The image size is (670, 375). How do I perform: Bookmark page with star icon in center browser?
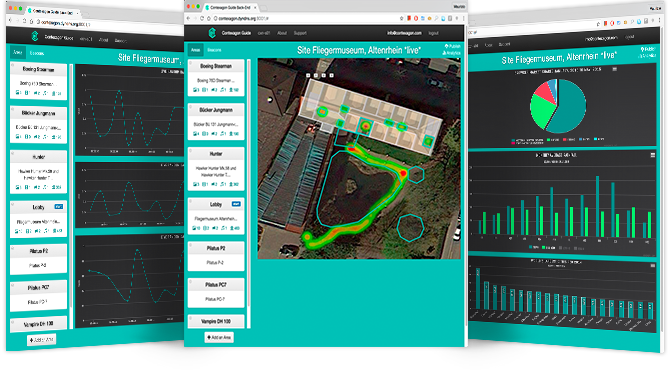pos(402,18)
